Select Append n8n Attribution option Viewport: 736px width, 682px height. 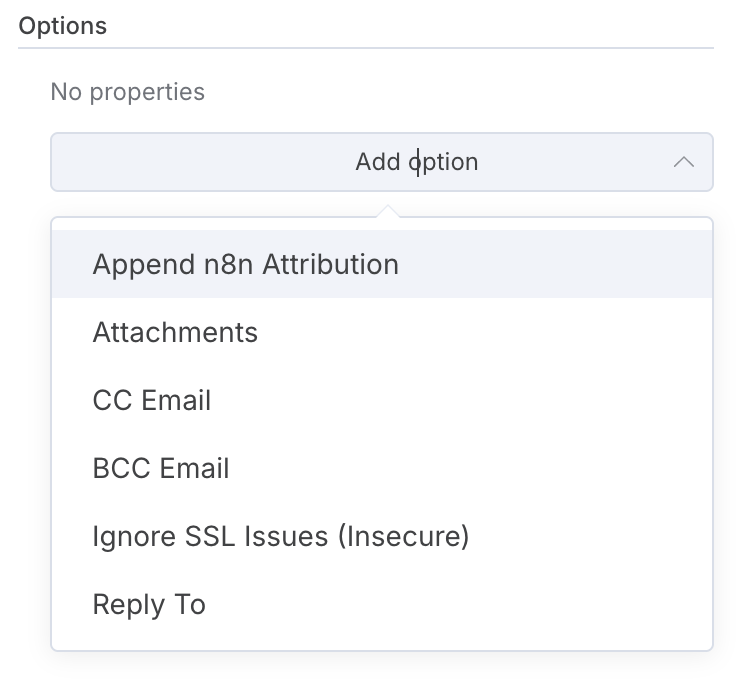(x=245, y=264)
